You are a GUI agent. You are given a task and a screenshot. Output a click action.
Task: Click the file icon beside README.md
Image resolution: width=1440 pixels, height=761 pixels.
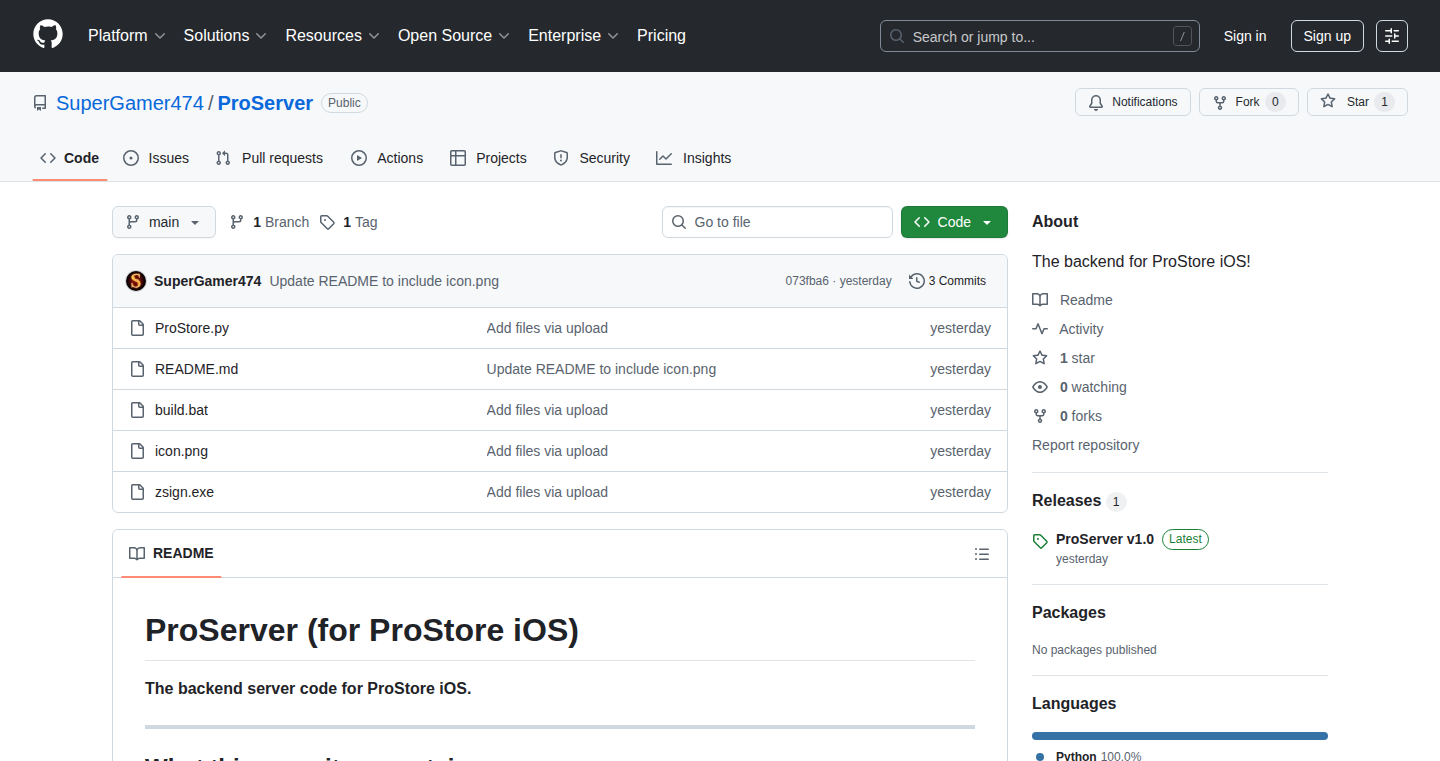click(137, 369)
